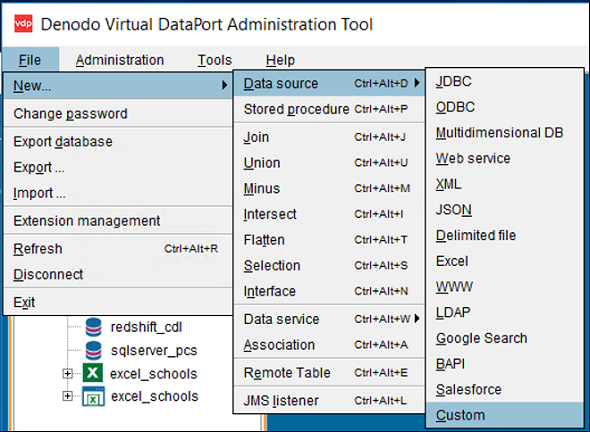The height and width of the screenshot is (432, 590).
Task: Select the Join operation
Action: 329,137
